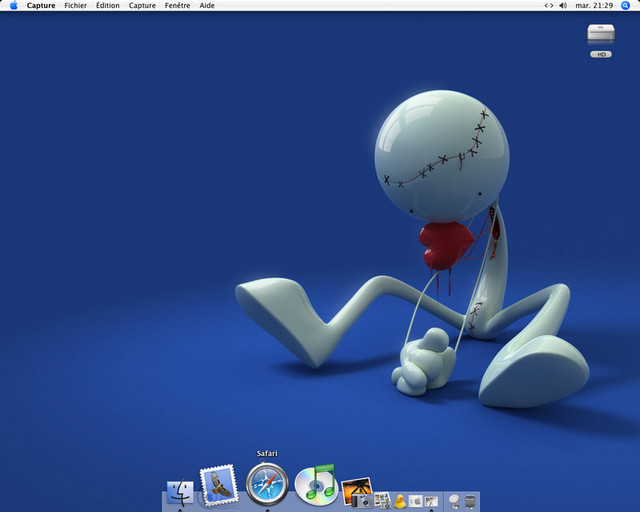Open Image Capture photo stack icon
The image size is (640, 512).
tap(382, 501)
